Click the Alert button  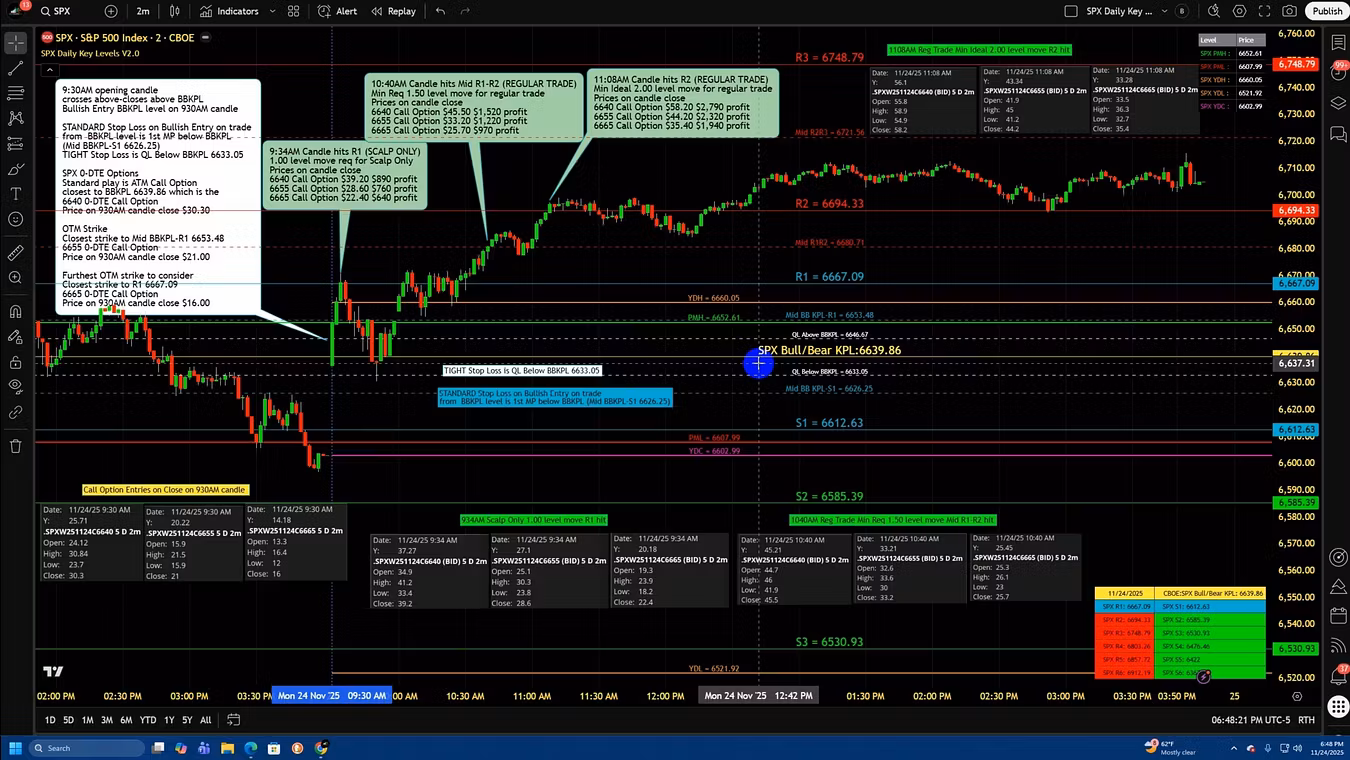337,11
